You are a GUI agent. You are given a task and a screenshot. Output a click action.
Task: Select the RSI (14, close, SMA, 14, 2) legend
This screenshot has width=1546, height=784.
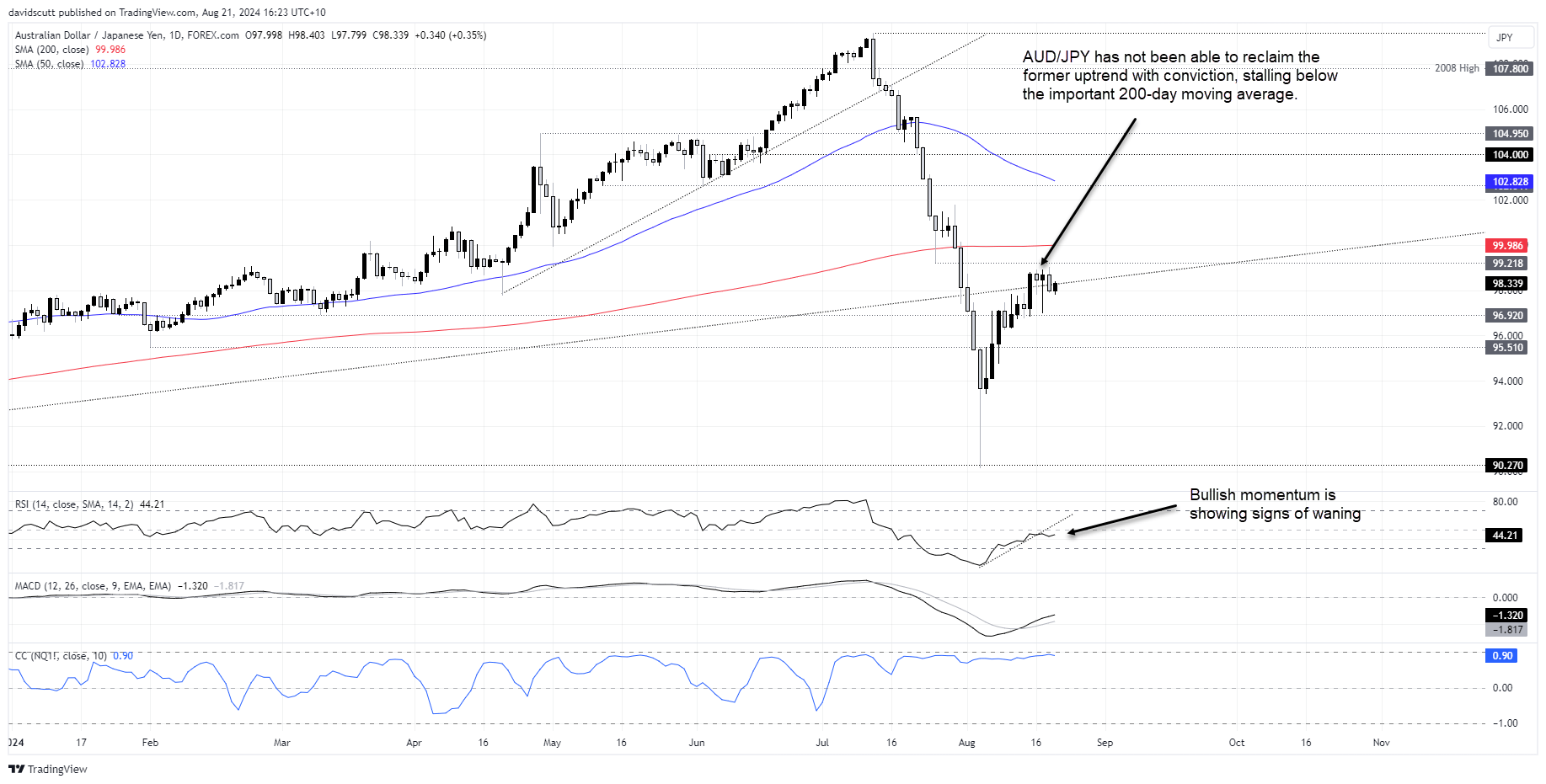(74, 504)
